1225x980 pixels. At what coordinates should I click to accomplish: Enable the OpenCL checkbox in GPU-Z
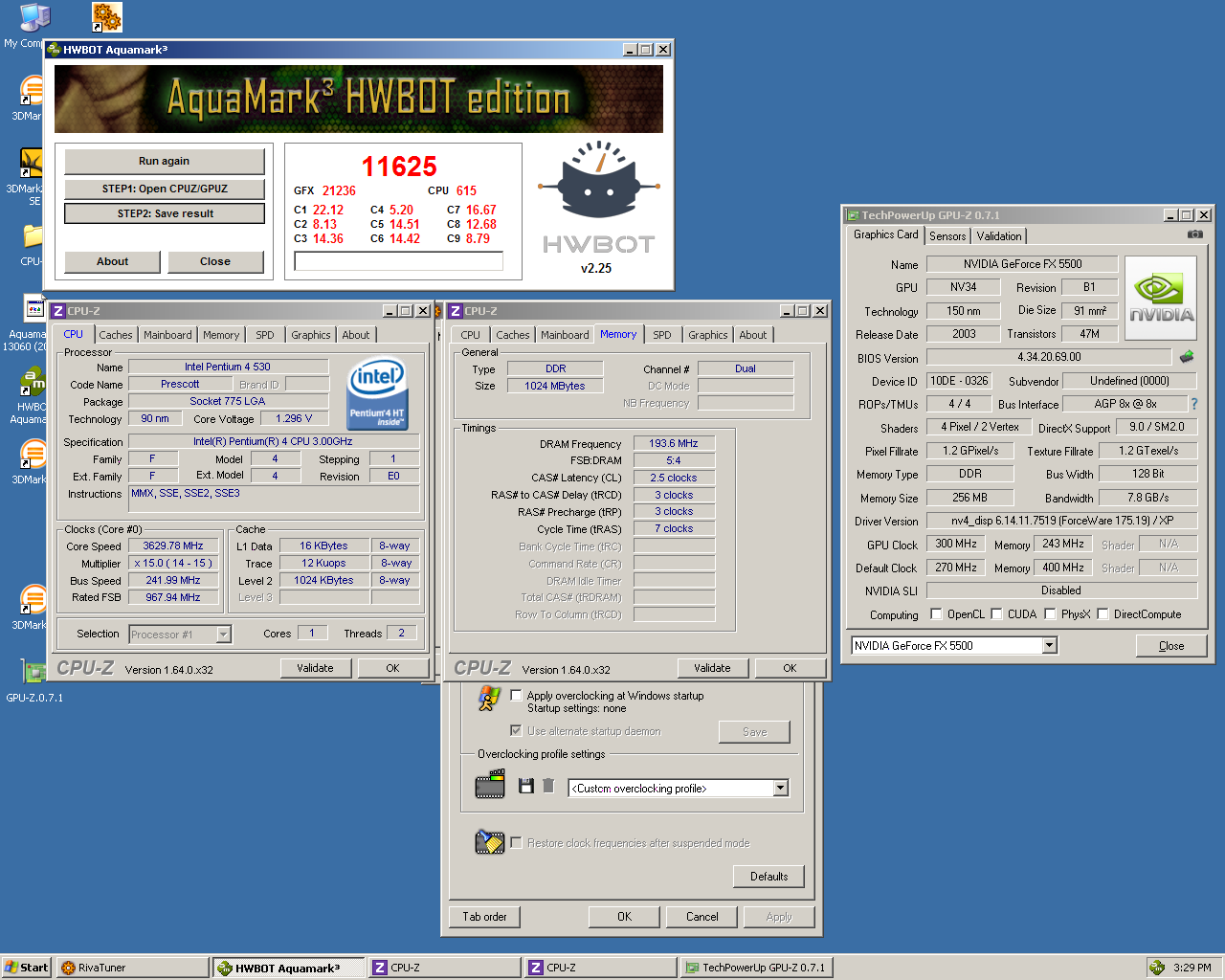click(936, 614)
